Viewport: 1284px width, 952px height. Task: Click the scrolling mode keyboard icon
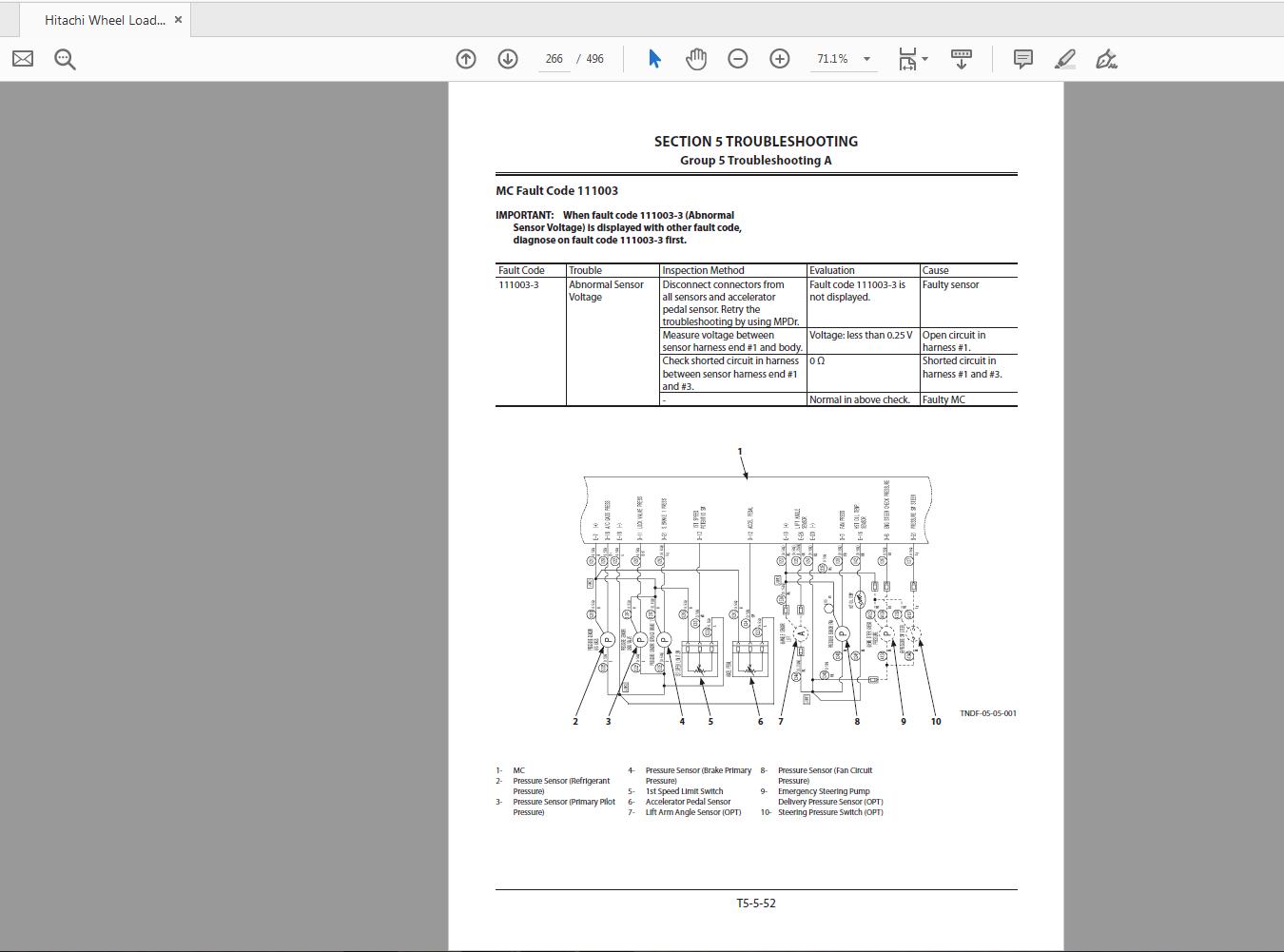[x=962, y=59]
